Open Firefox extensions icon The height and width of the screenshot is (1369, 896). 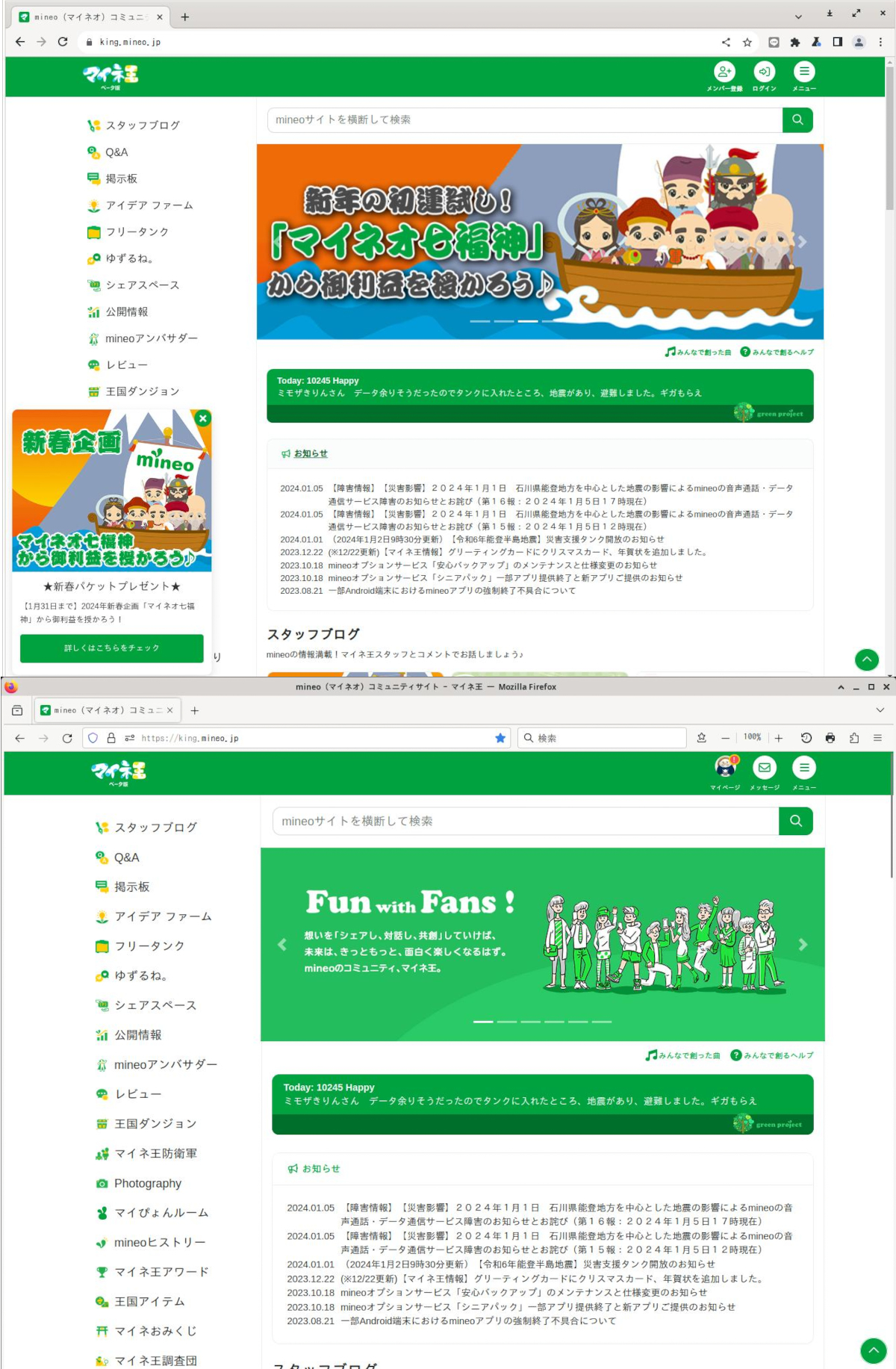[x=854, y=738]
